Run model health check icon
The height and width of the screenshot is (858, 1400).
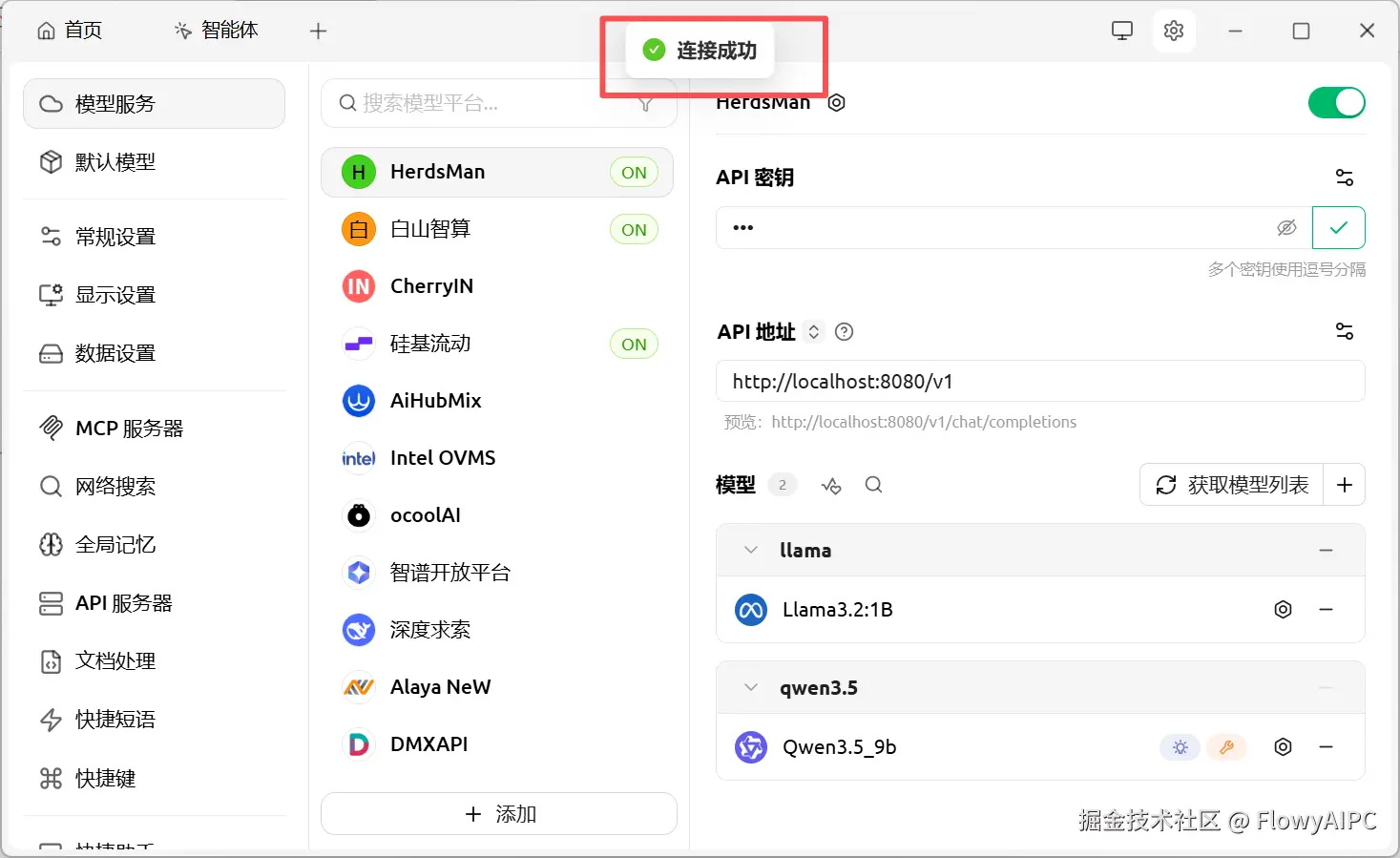click(831, 485)
